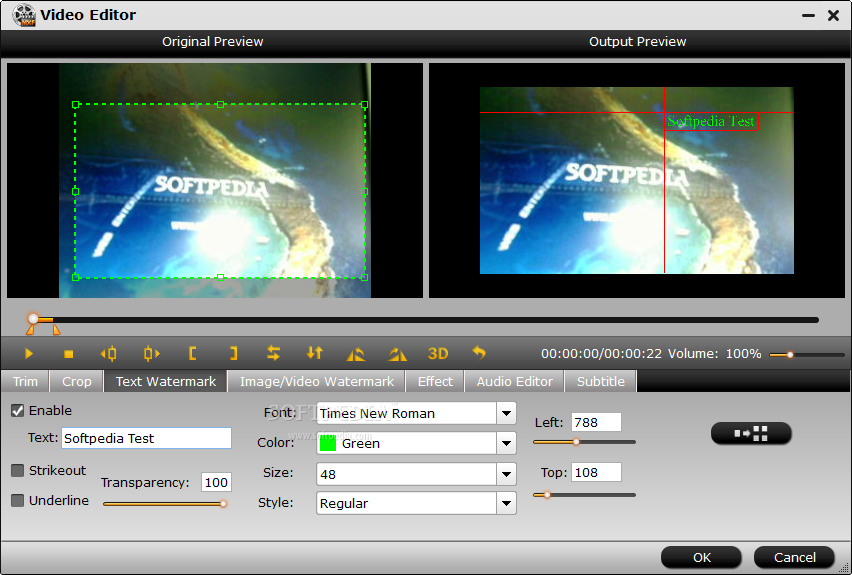Open watermark position preset grid button
Viewport: 852px width, 575px height.
pyautogui.click(x=751, y=433)
